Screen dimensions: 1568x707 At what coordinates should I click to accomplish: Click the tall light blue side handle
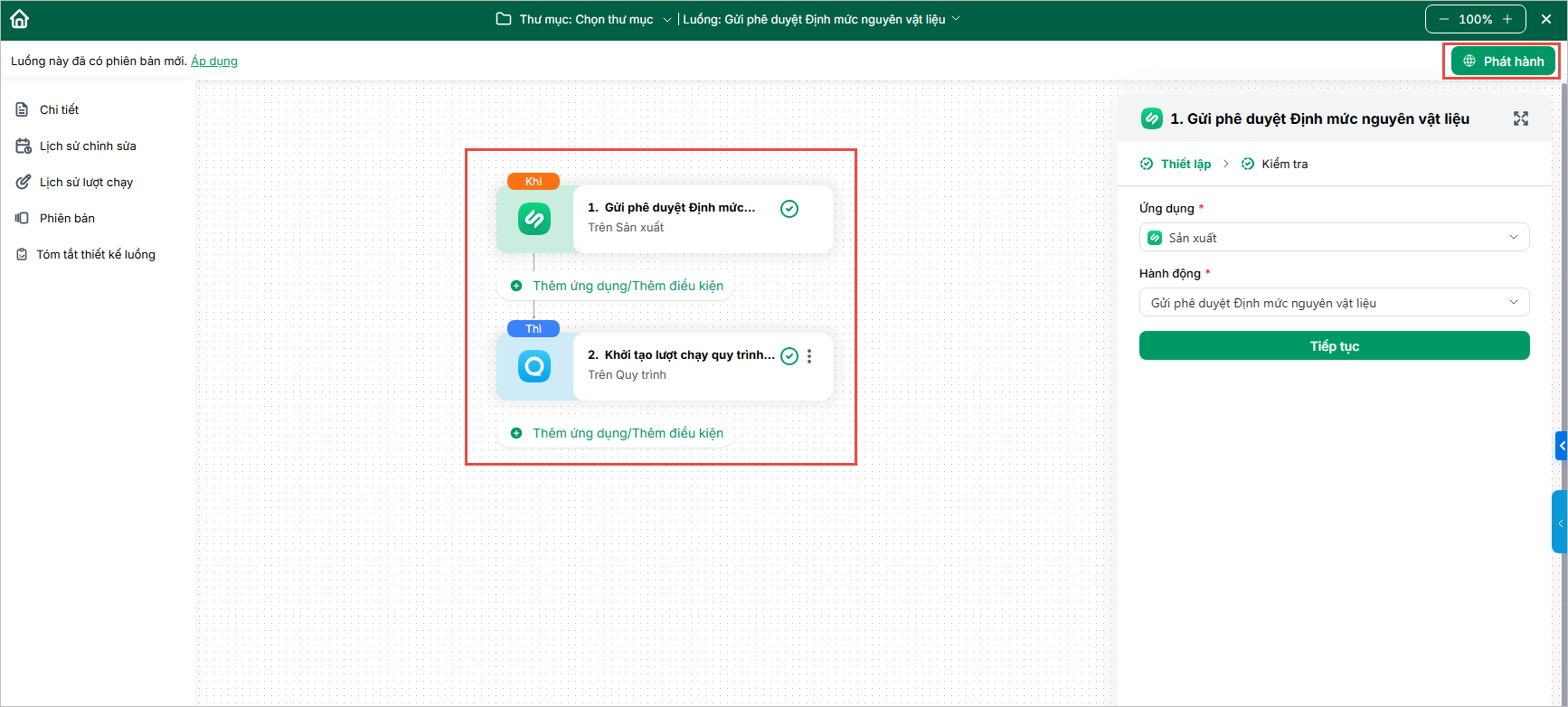tap(1560, 522)
